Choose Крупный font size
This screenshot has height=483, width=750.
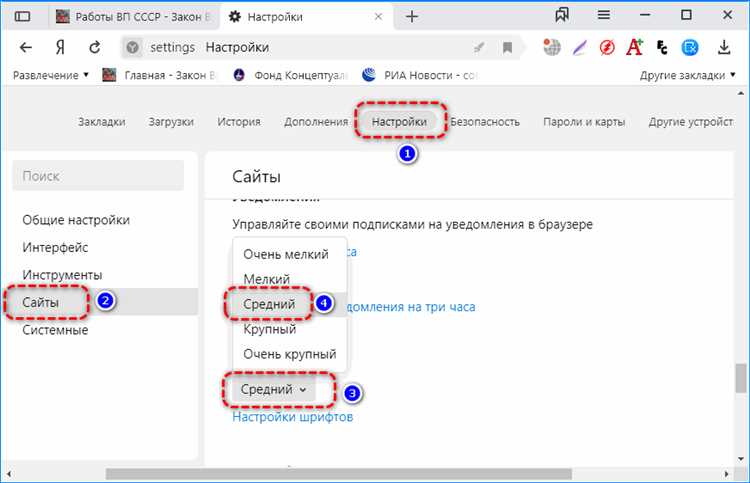[x=289, y=329]
